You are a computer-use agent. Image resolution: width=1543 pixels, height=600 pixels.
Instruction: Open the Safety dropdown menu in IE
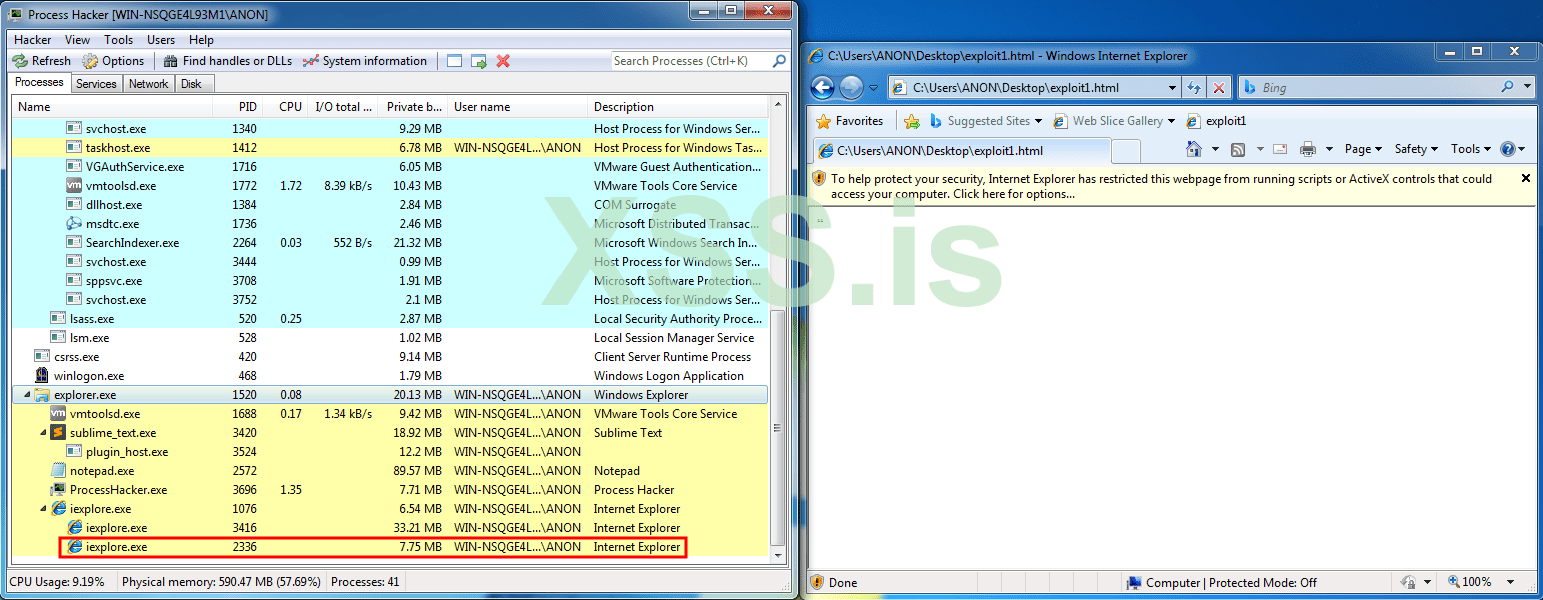pyautogui.click(x=1416, y=149)
